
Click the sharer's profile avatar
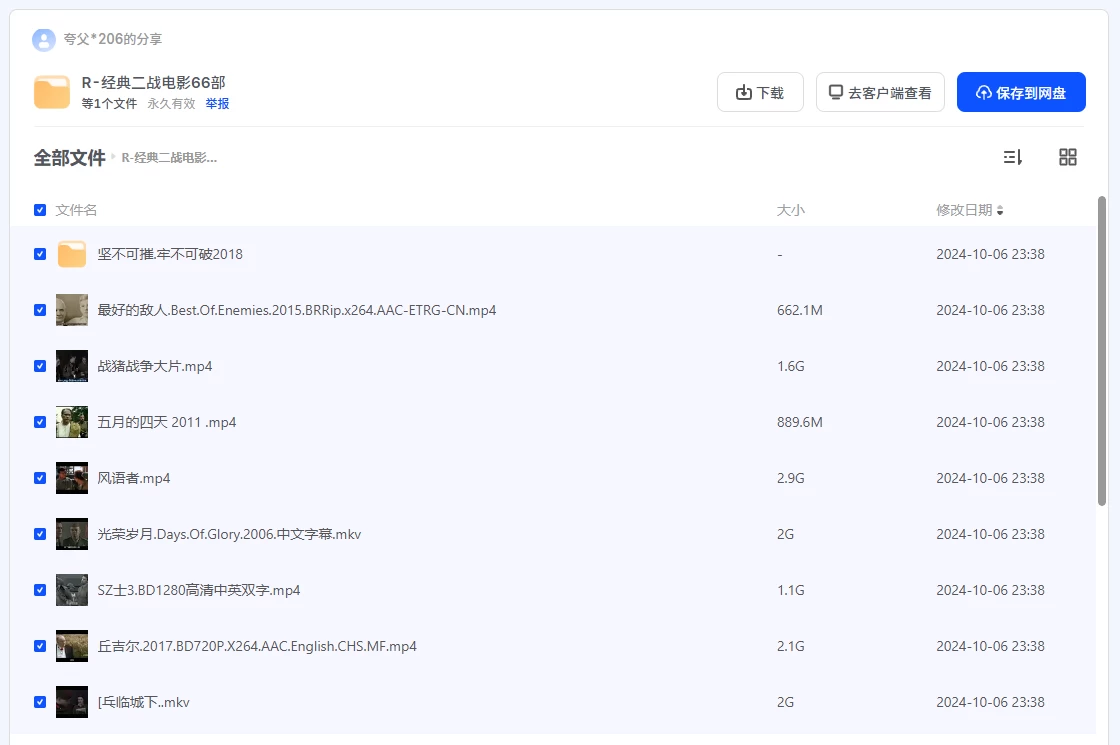click(x=43, y=39)
